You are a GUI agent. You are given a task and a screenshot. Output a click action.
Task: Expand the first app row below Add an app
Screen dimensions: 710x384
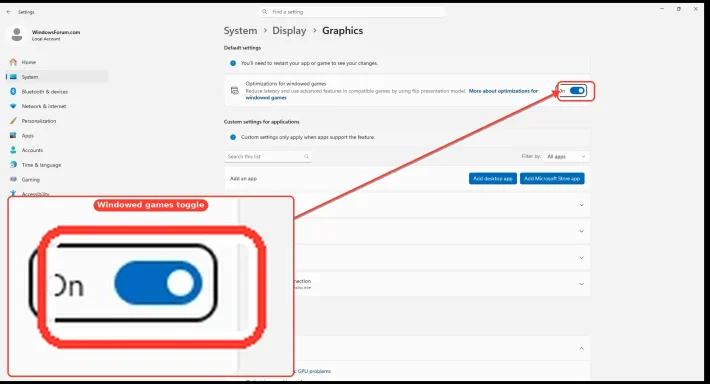click(581, 205)
